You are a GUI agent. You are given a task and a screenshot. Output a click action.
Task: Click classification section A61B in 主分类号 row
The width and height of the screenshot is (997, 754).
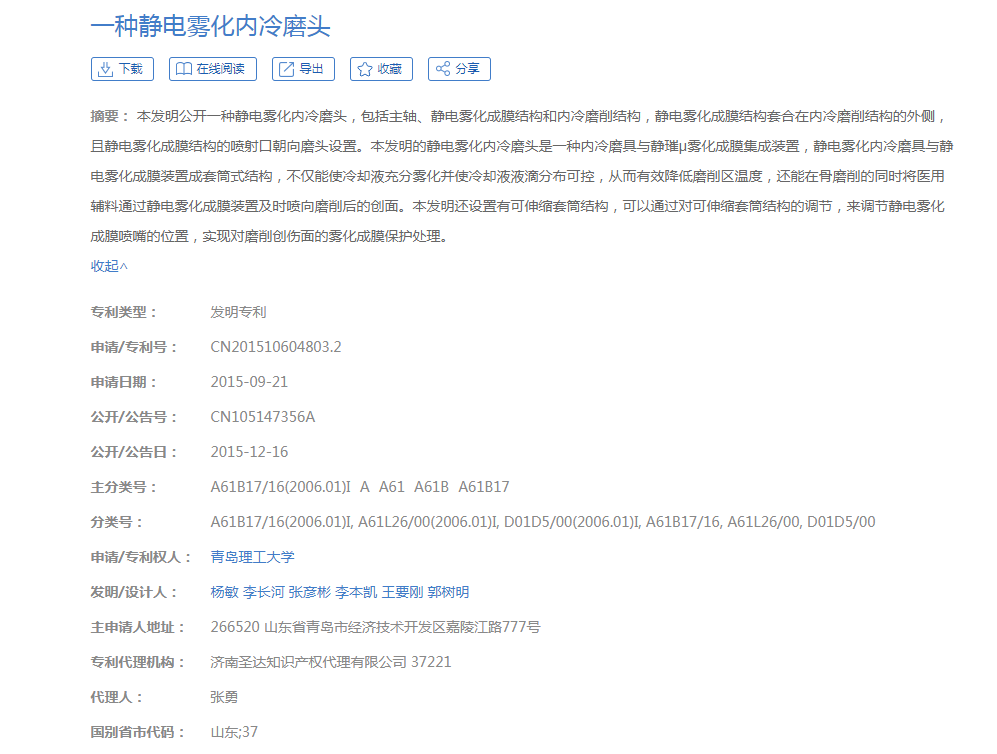click(431, 487)
